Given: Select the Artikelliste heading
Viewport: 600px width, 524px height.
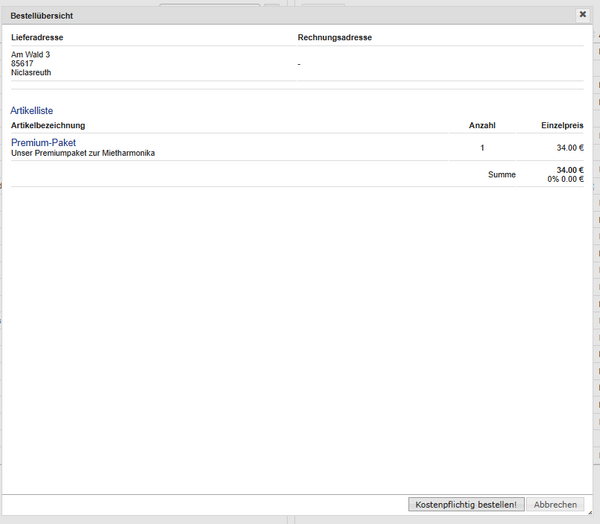Looking at the screenshot, I should [x=31, y=111].
